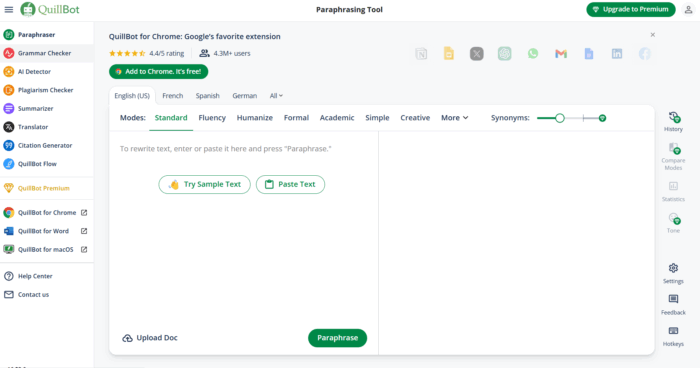Screen dimensions: 700x368
Task: Open QuillBot for macOS link
Action: tap(47, 249)
